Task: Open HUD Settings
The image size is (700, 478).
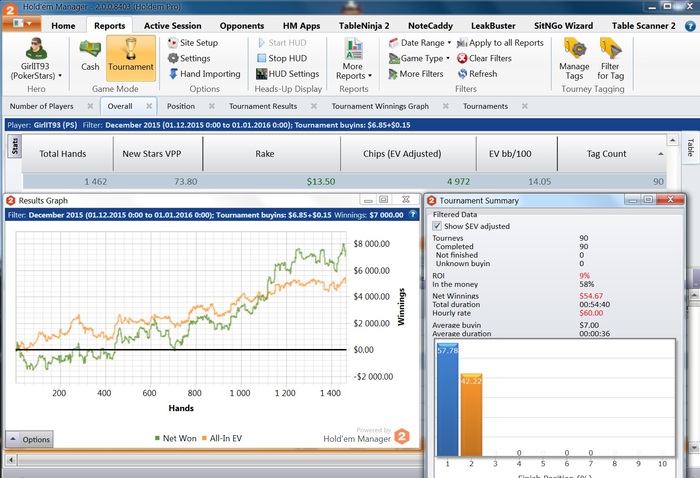Action: pos(288,74)
